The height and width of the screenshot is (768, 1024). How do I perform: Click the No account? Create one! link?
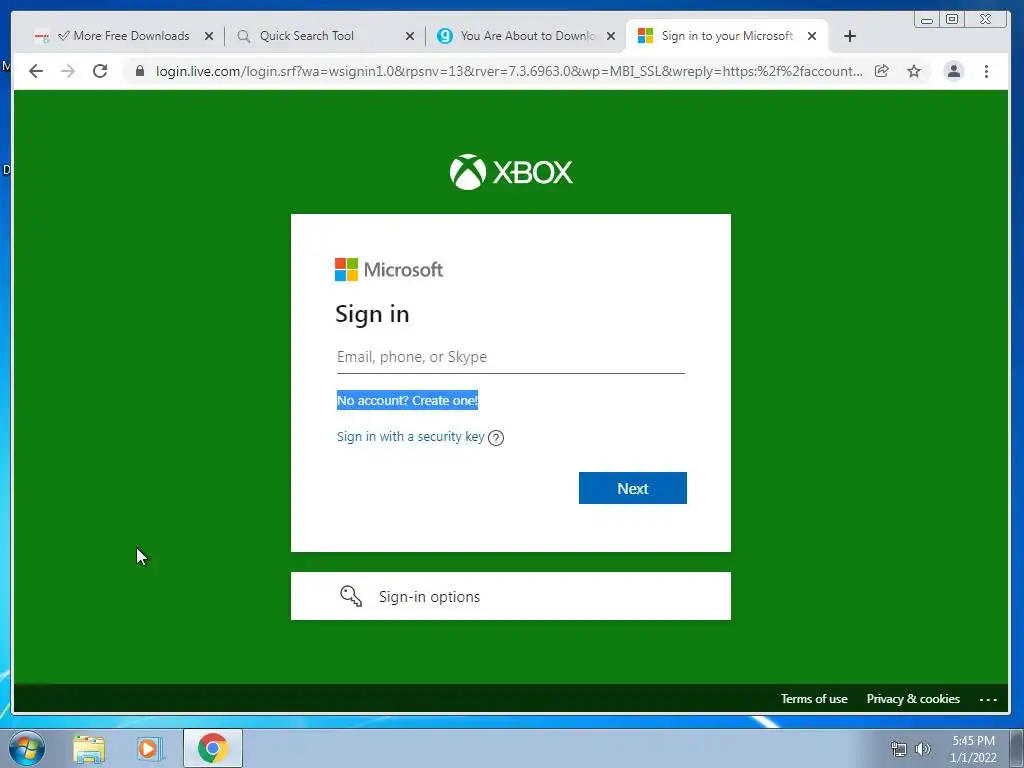(x=408, y=400)
